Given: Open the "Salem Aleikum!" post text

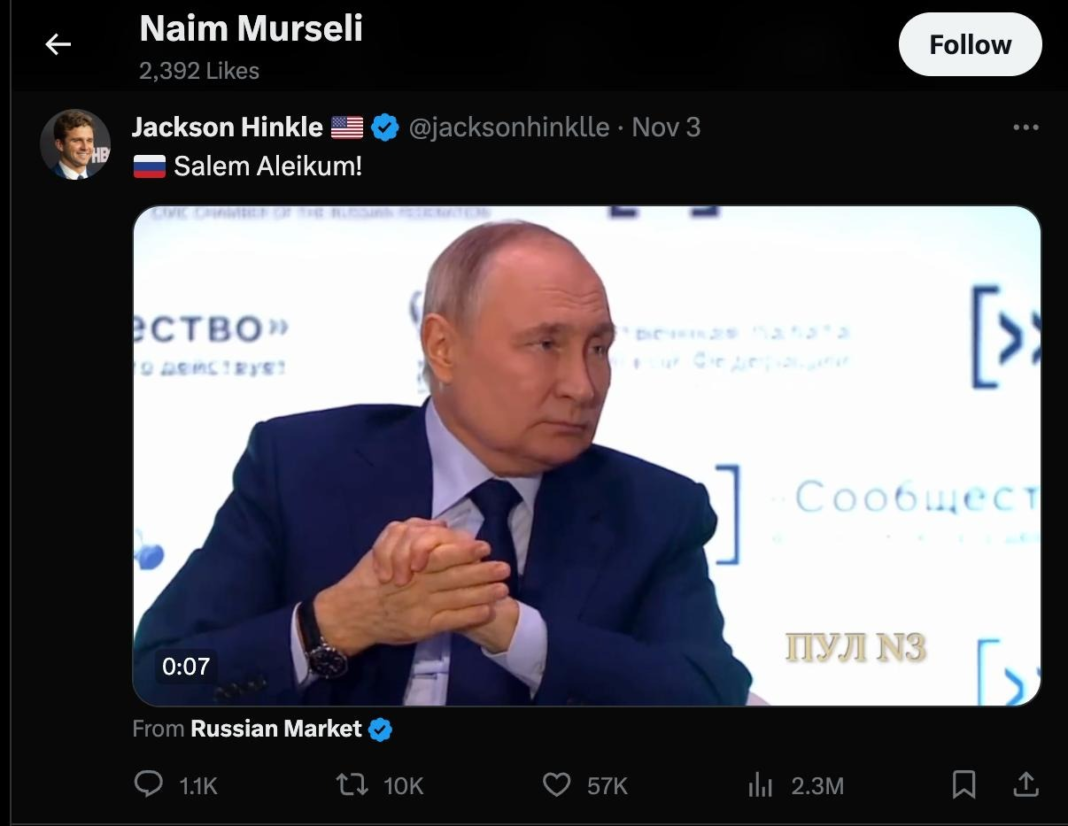Looking at the screenshot, I should coord(267,166).
